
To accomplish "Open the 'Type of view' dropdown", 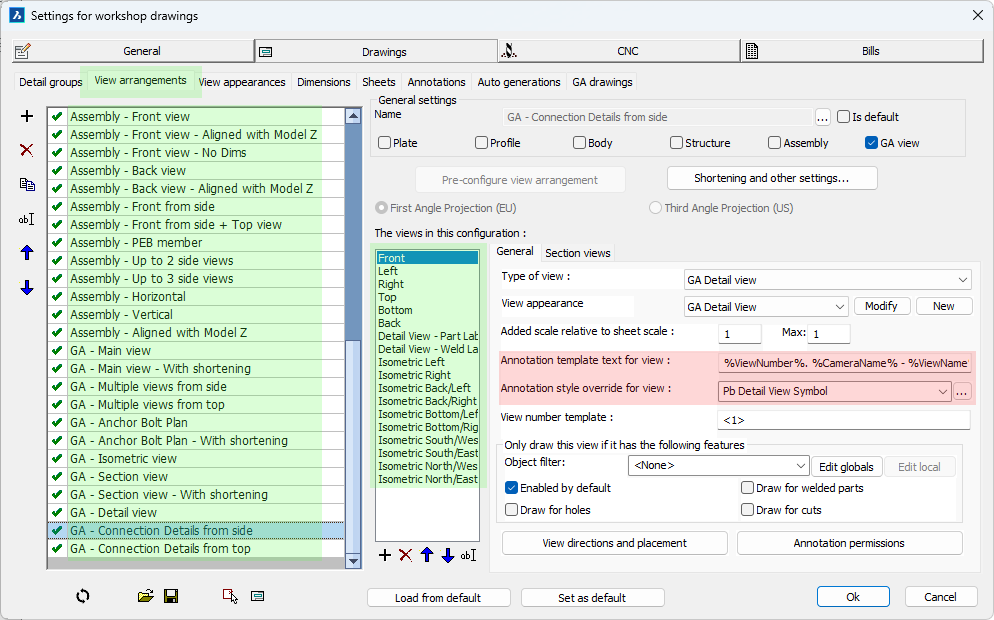I will 962,279.
